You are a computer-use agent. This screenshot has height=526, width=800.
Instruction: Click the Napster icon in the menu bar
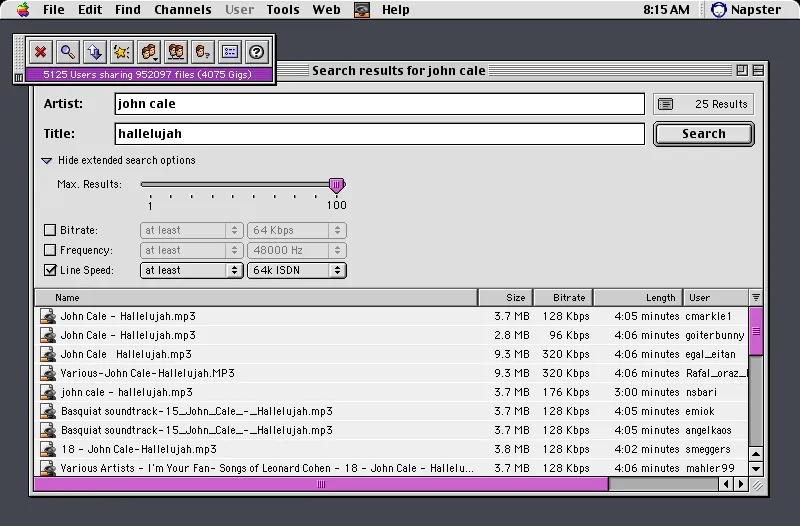coord(719,10)
